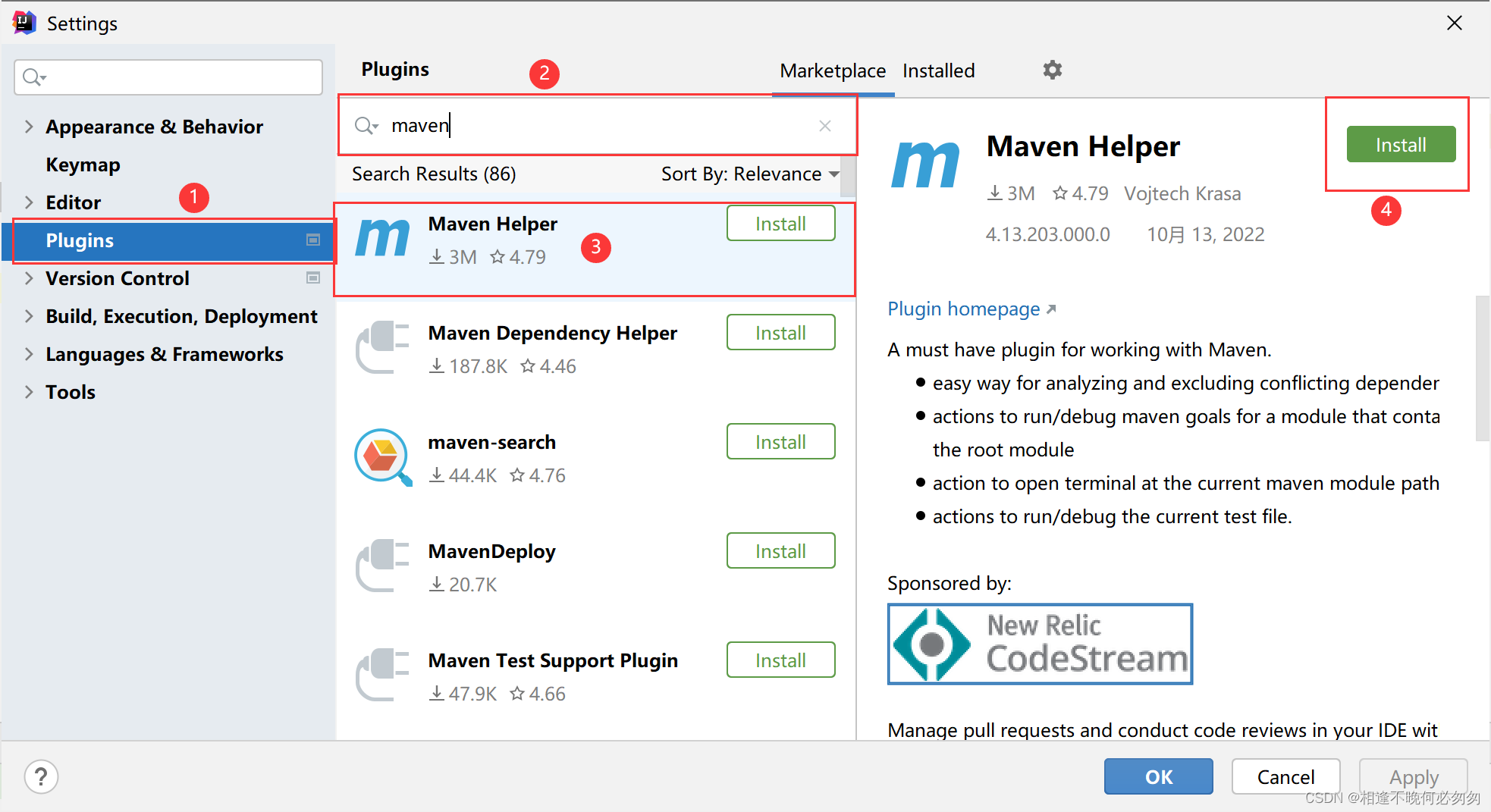Image resolution: width=1491 pixels, height=812 pixels.
Task: Expand Appearance & Behavior section
Action: pos(29,127)
